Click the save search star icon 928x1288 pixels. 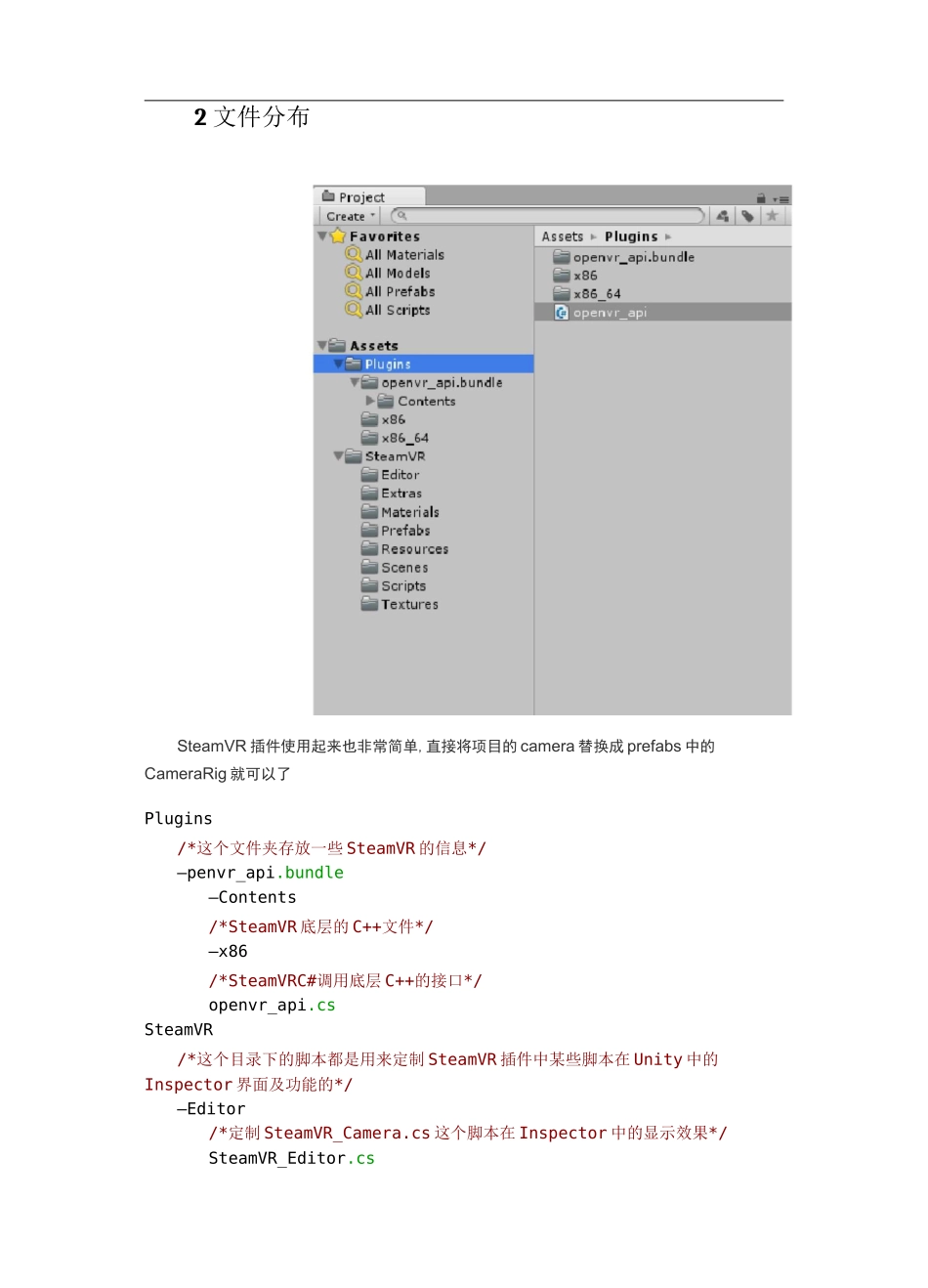coord(772,216)
